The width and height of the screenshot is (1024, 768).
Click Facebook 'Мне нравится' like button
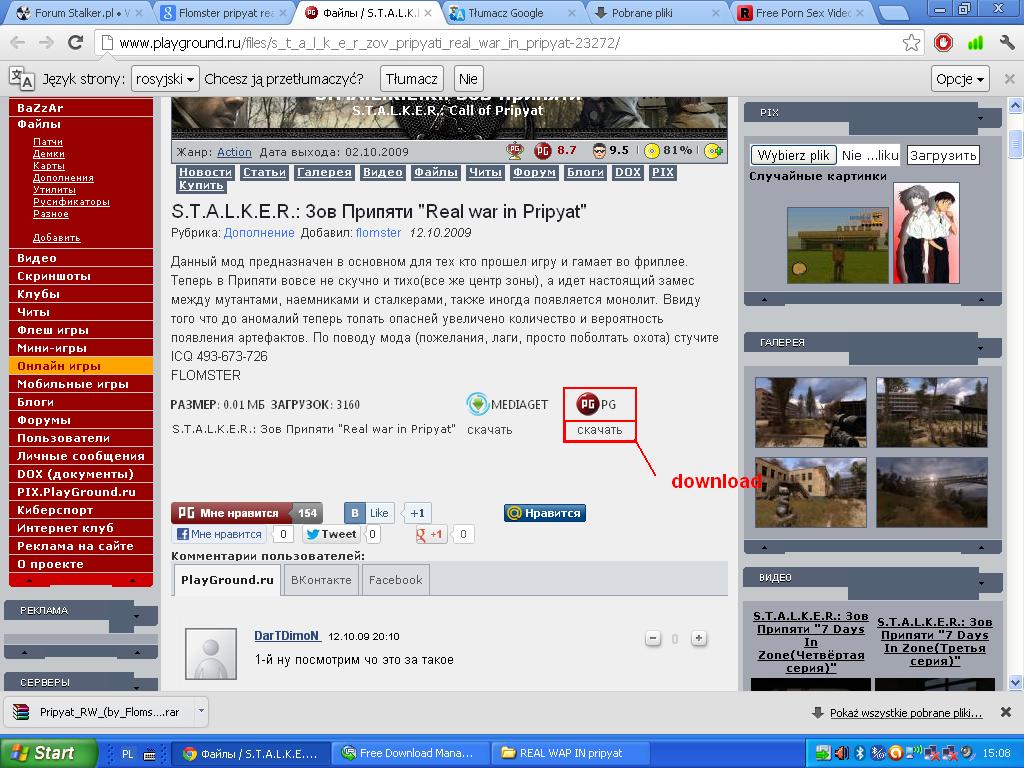220,534
